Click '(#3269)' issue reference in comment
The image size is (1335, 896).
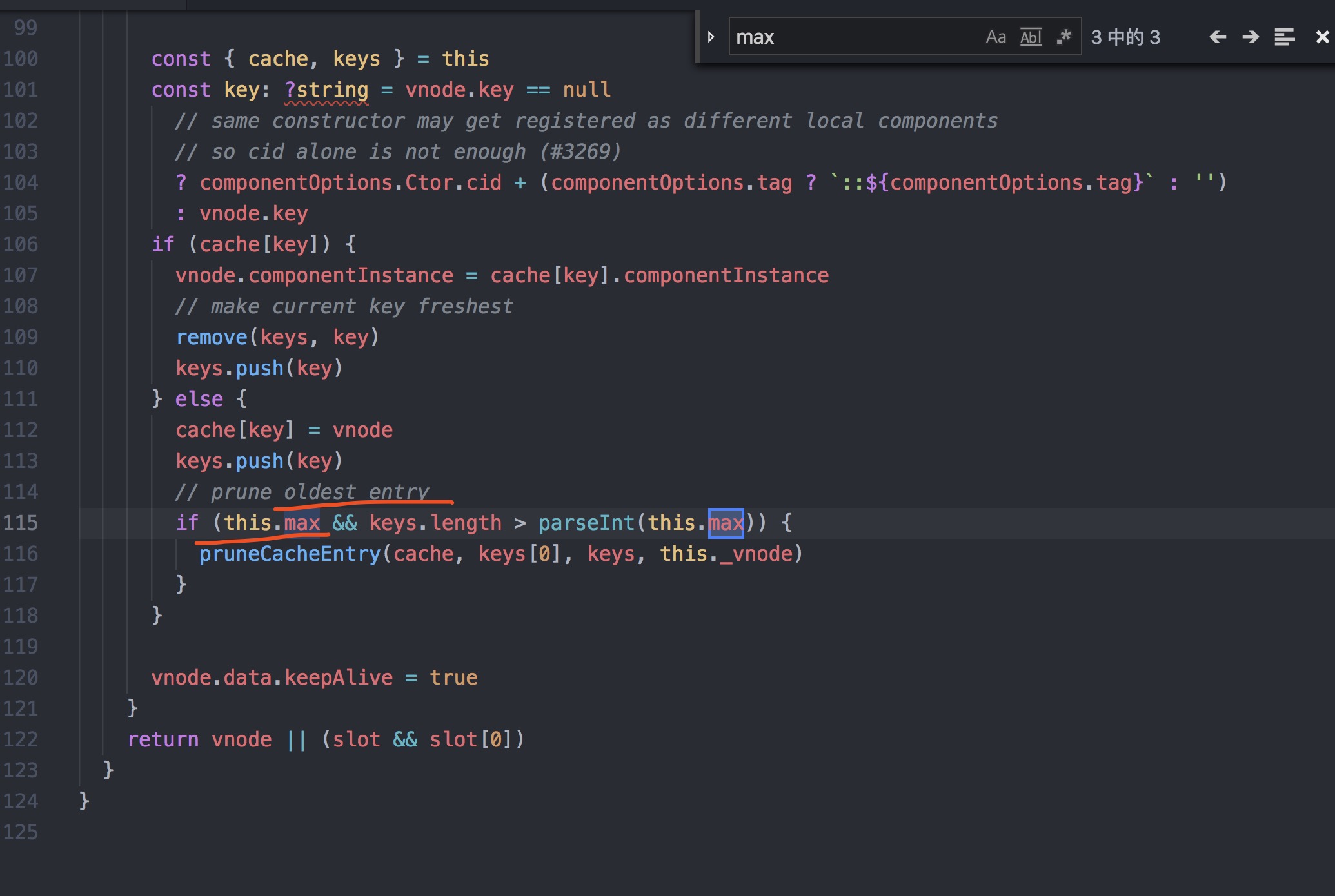click(x=580, y=151)
